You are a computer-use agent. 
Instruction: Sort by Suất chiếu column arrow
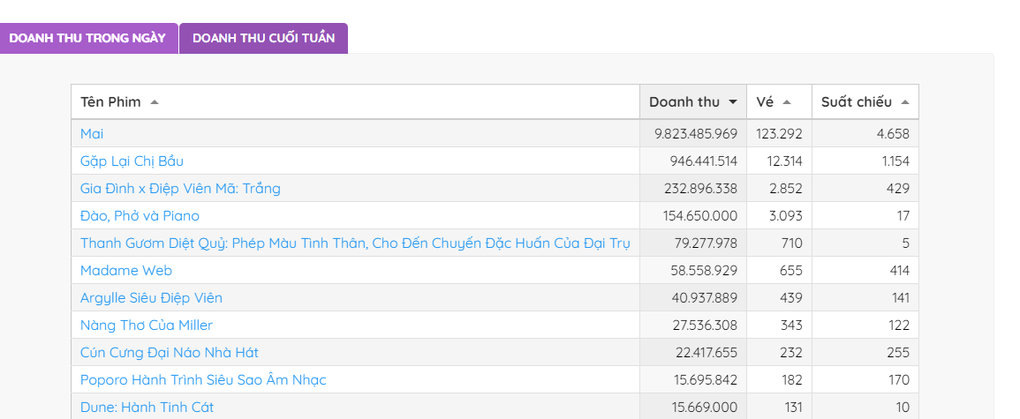coord(904,102)
